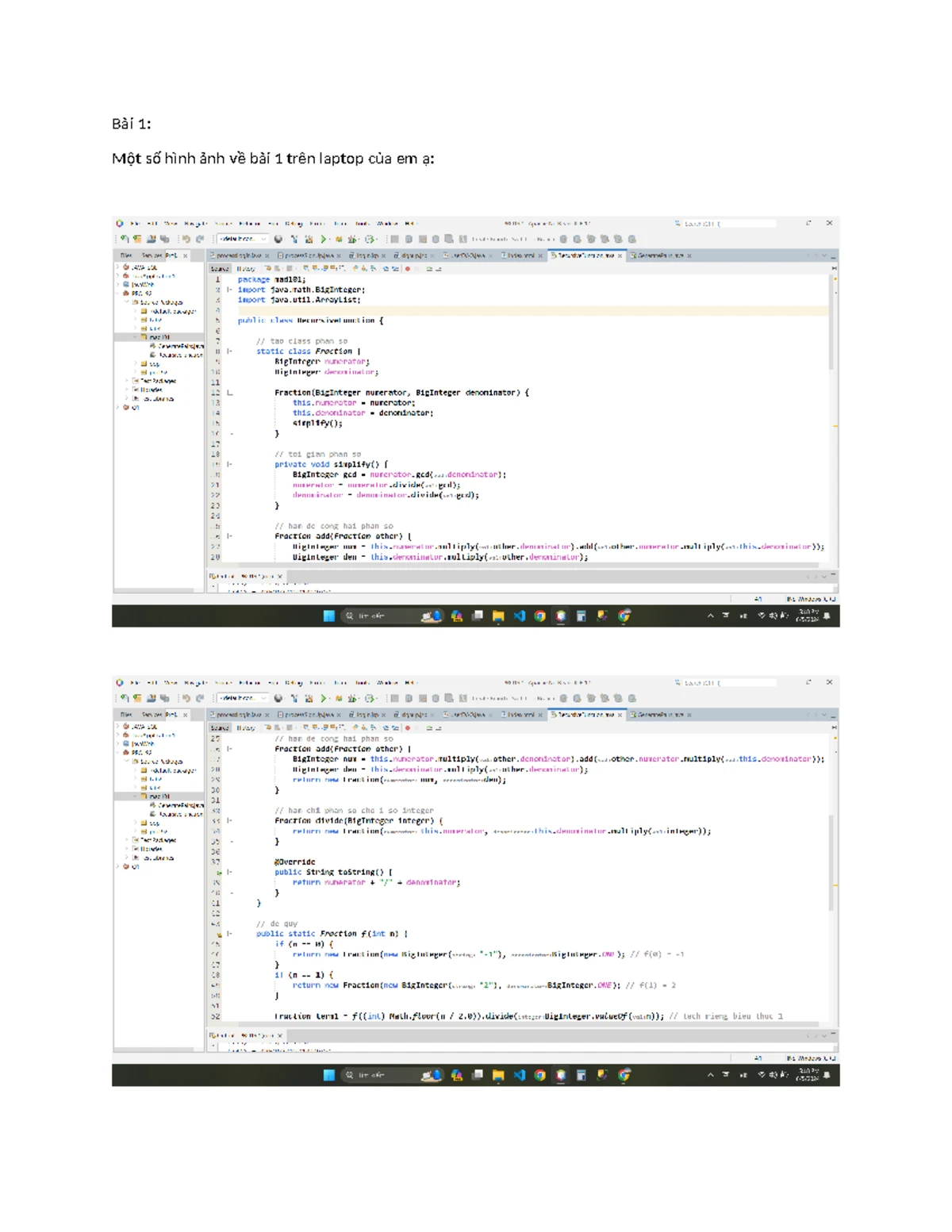Click New Project icon in first NetBeans screenshot
This screenshot has width=952, height=1232.
[137, 239]
